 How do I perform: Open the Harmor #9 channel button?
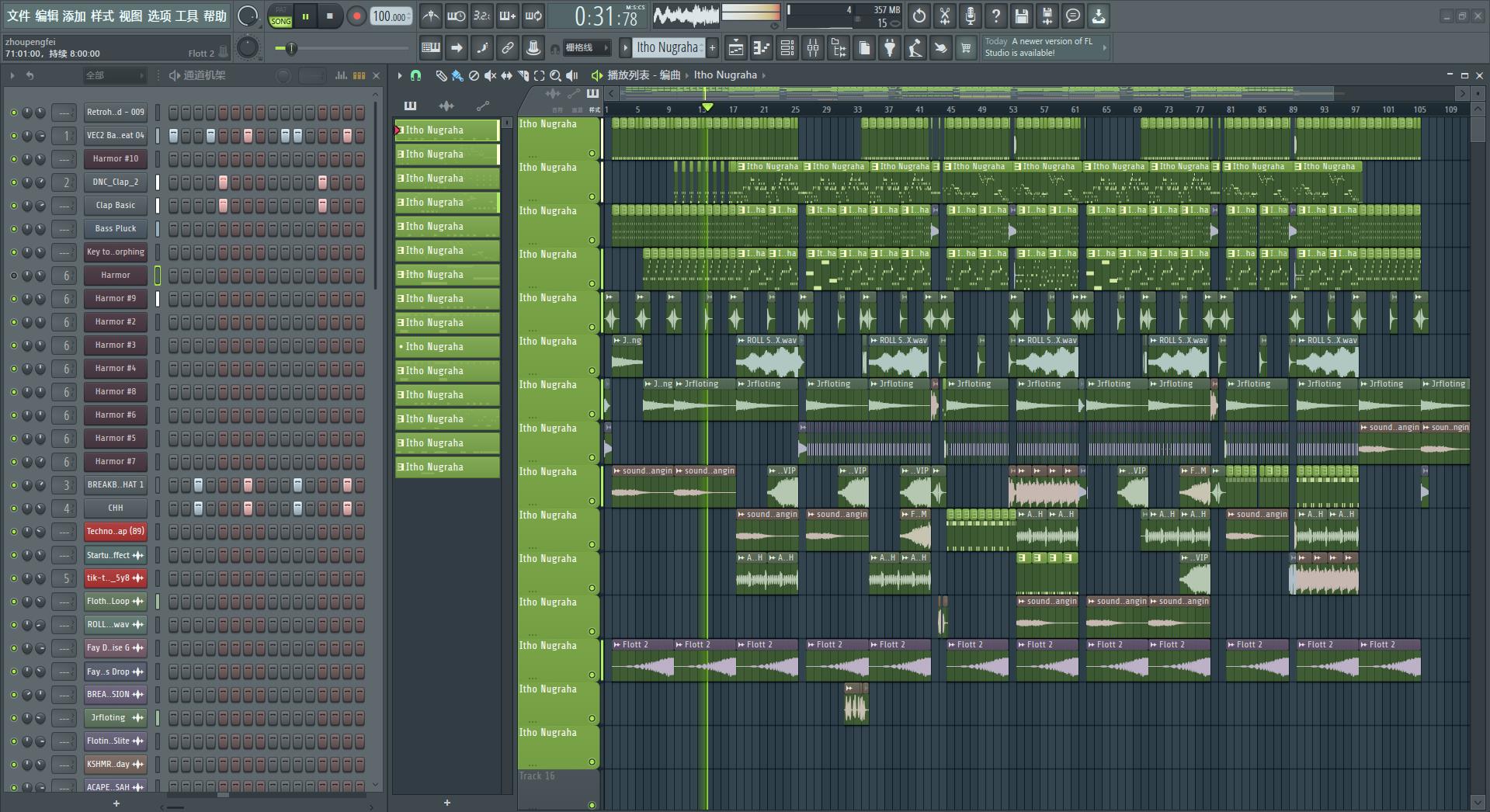(115, 299)
